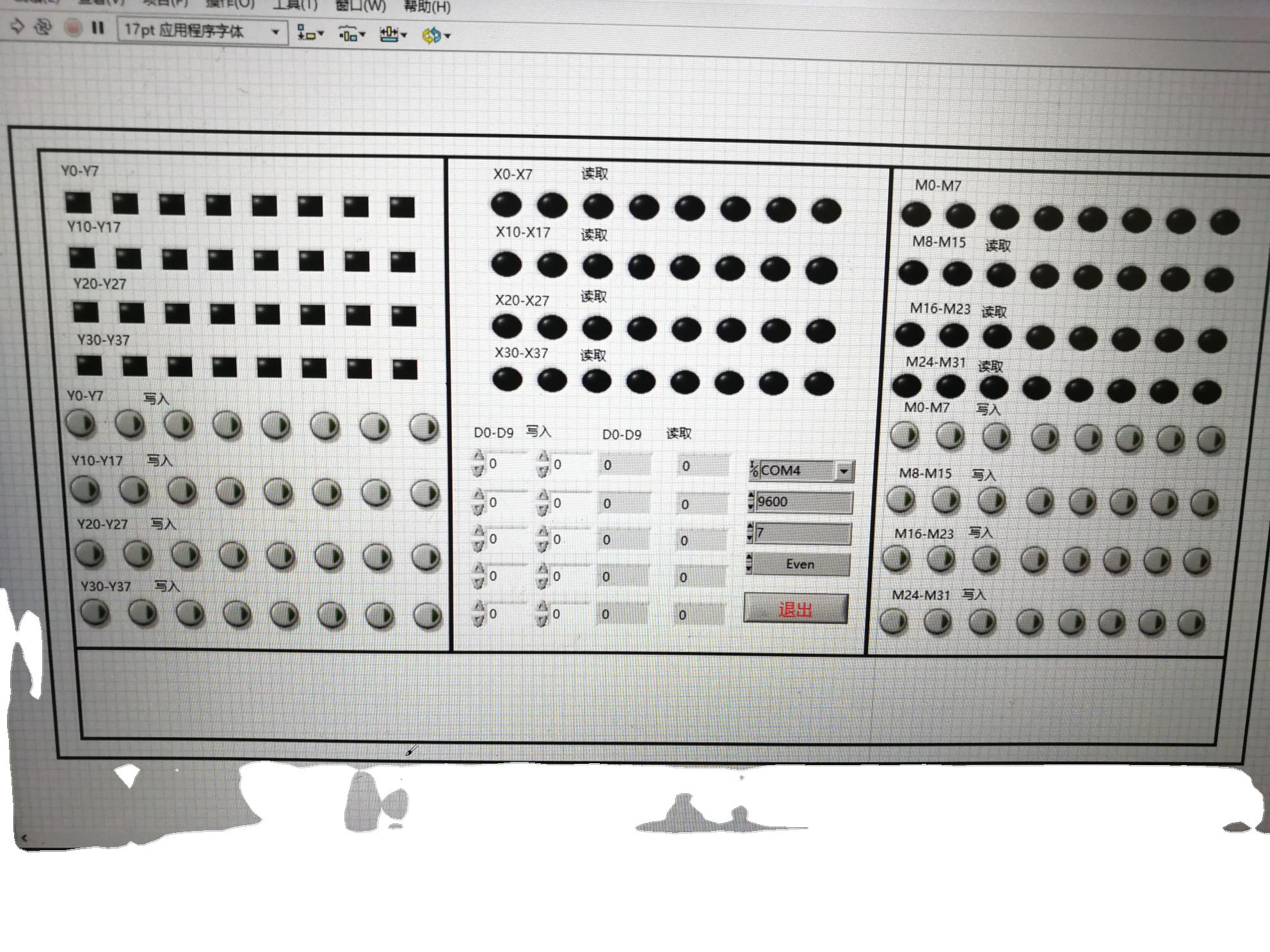Open the Reorder tool icon
The height and width of the screenshot is (952, 1270).
436,35
